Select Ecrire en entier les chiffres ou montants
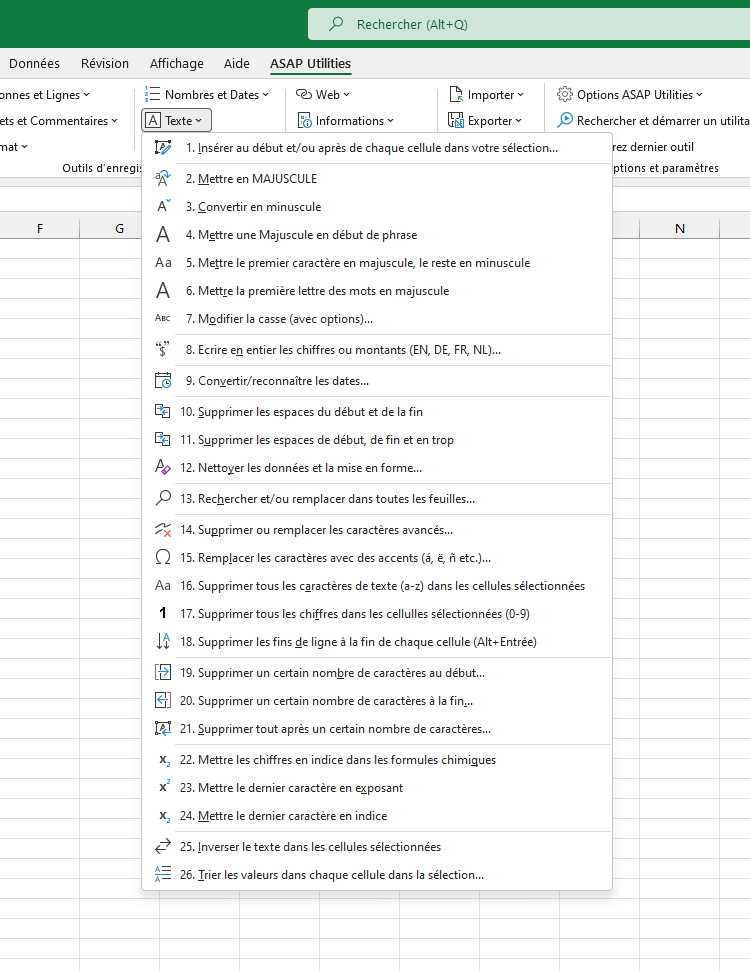Image resolution: width=750 pixels, height=971 pixels. (x=377, y=349)
